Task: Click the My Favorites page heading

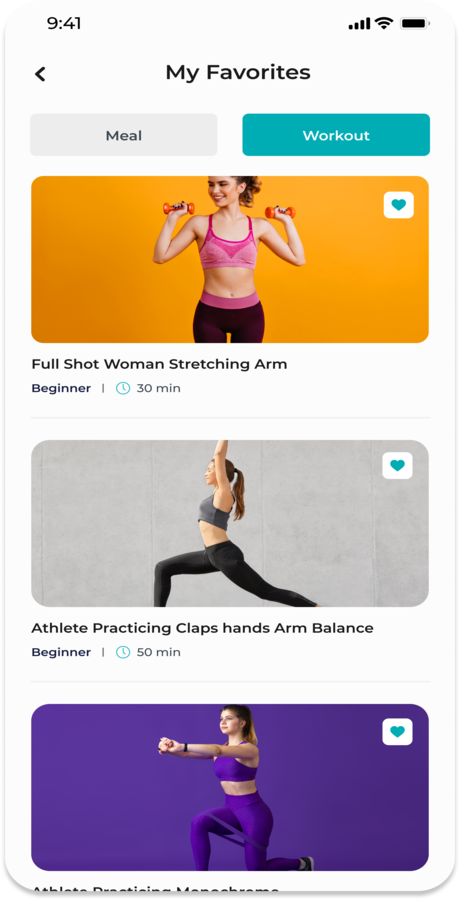Action: (238, 73)
